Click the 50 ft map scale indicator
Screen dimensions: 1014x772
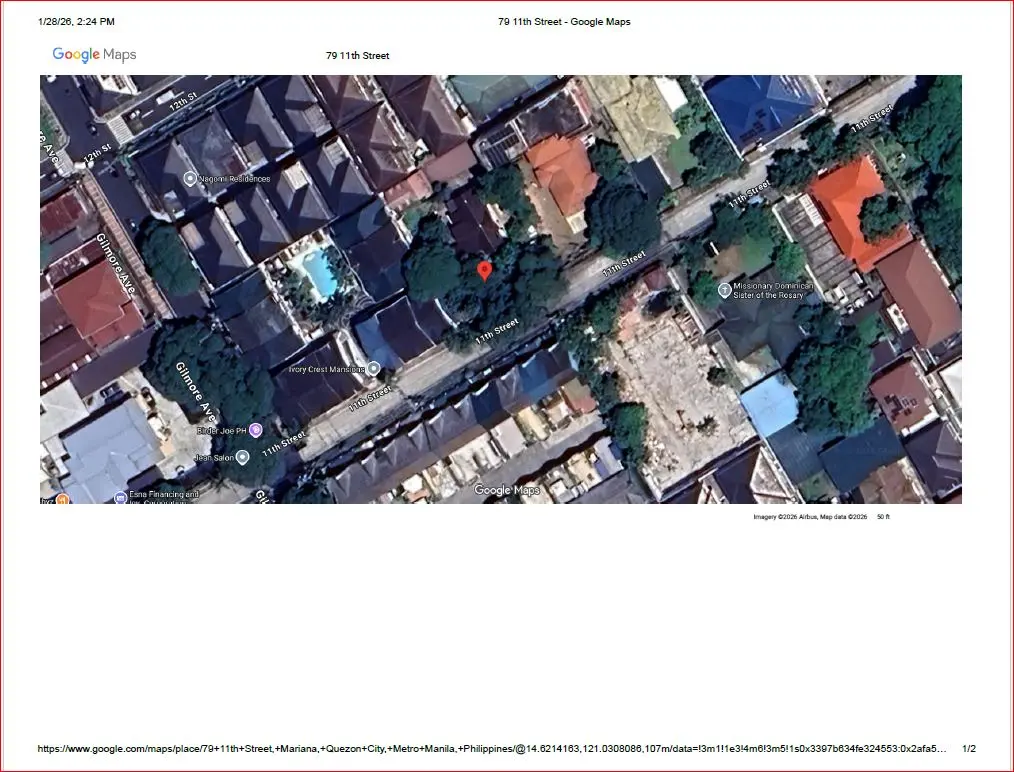pyautogui.click(x=882, y=517)
